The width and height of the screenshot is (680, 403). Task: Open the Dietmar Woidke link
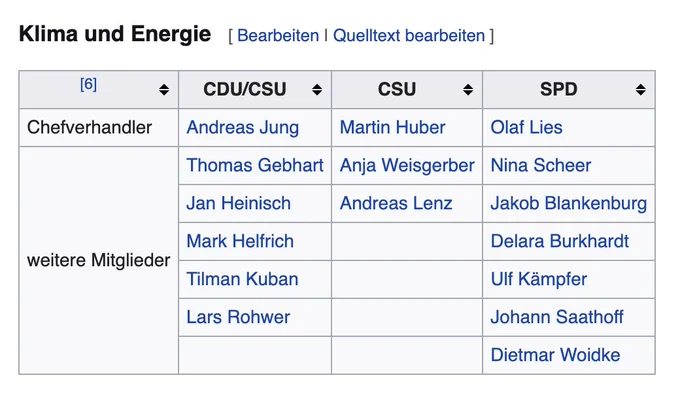pyautogui.click(x=555, y=355)
